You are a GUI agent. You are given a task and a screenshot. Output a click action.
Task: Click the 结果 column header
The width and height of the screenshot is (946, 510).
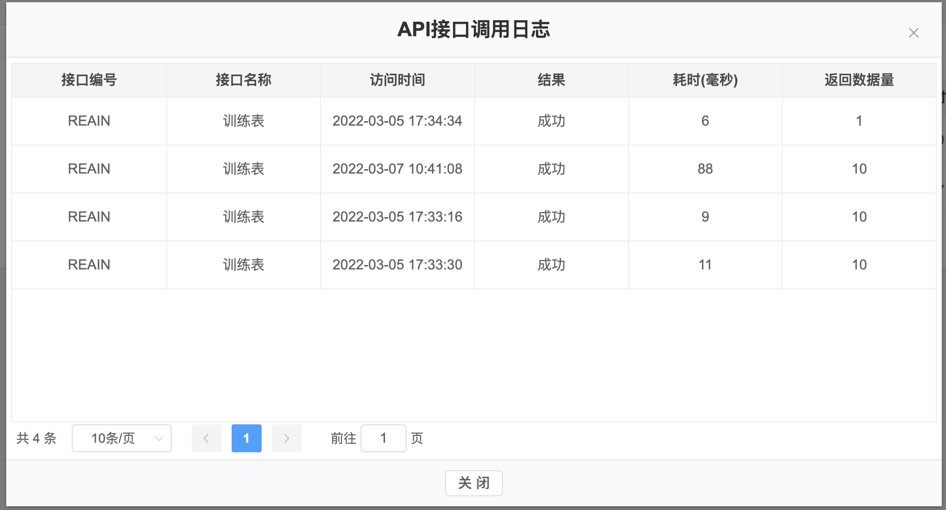(551, 80)
